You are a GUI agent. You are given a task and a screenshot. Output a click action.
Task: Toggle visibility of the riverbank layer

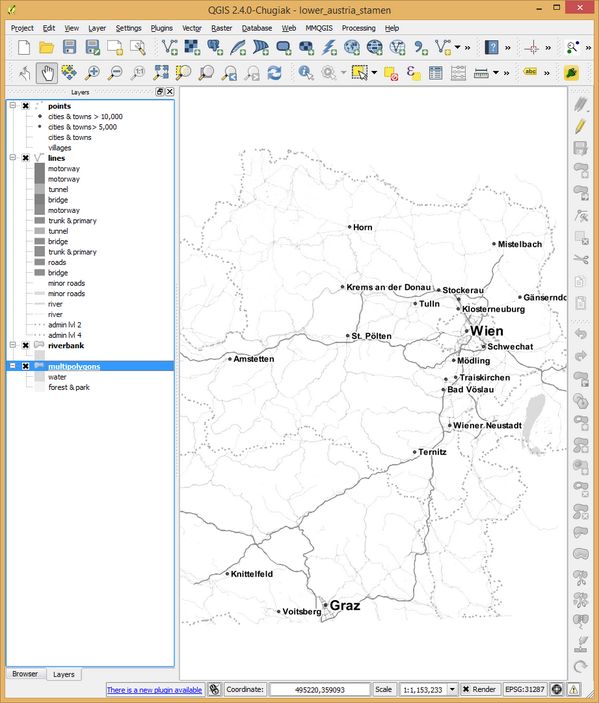click(x=26, y=345)
